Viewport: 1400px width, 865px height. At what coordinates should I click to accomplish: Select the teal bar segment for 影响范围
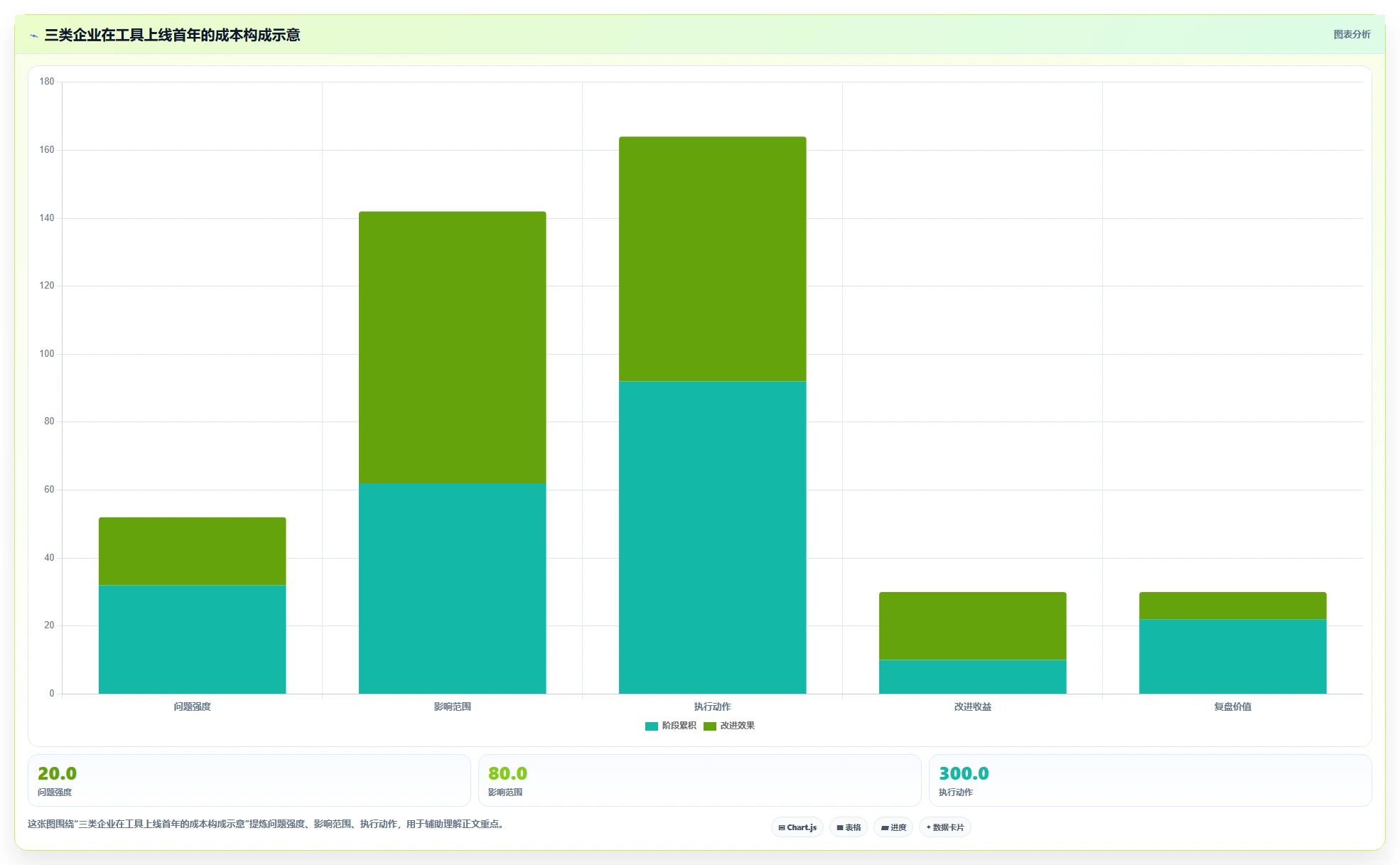(452, 589)
